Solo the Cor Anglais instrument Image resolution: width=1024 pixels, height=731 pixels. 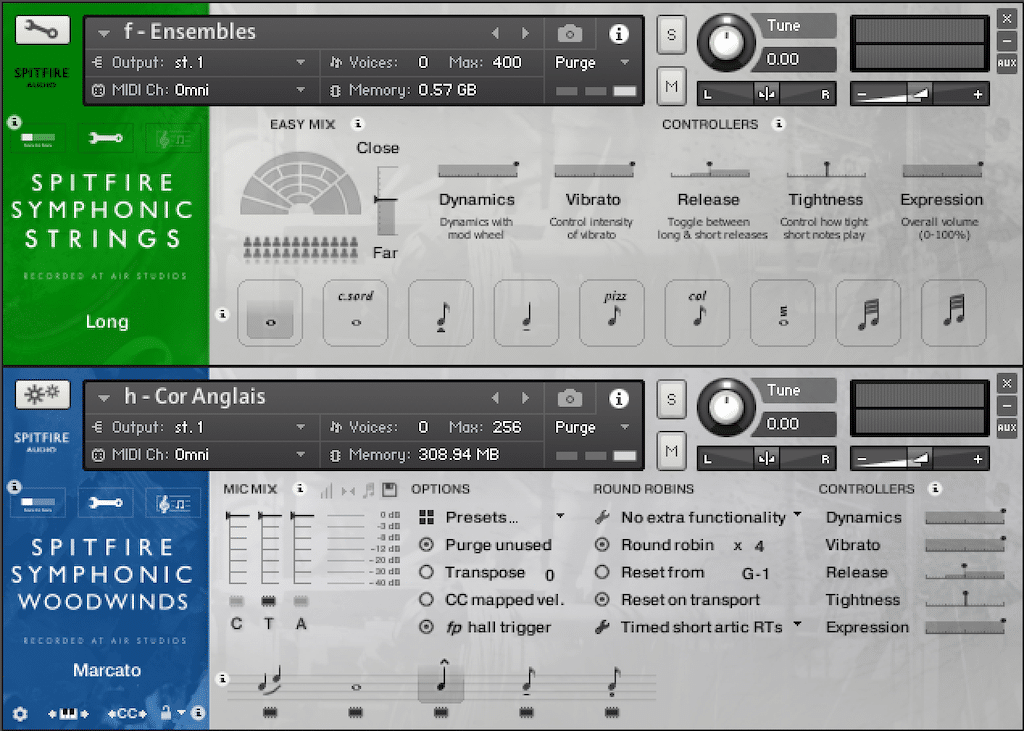[x=671, y=398]
